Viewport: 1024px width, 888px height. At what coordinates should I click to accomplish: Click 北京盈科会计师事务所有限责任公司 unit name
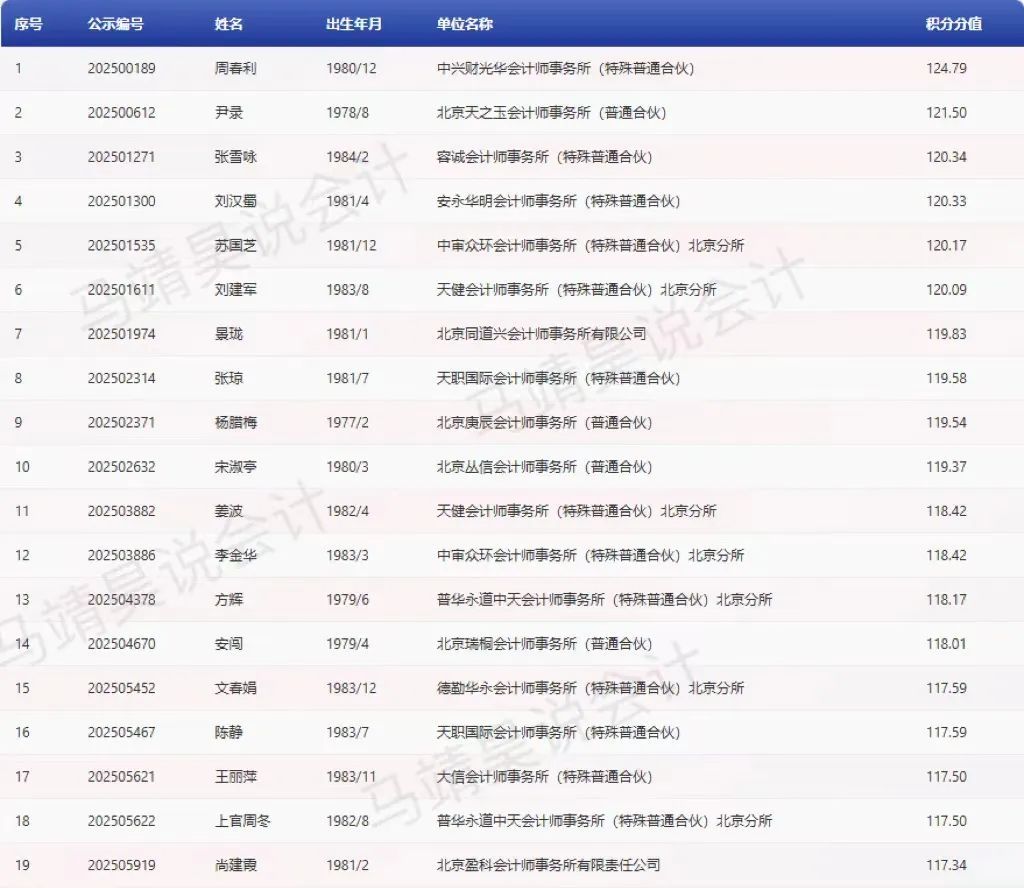[x=549, y=865]
